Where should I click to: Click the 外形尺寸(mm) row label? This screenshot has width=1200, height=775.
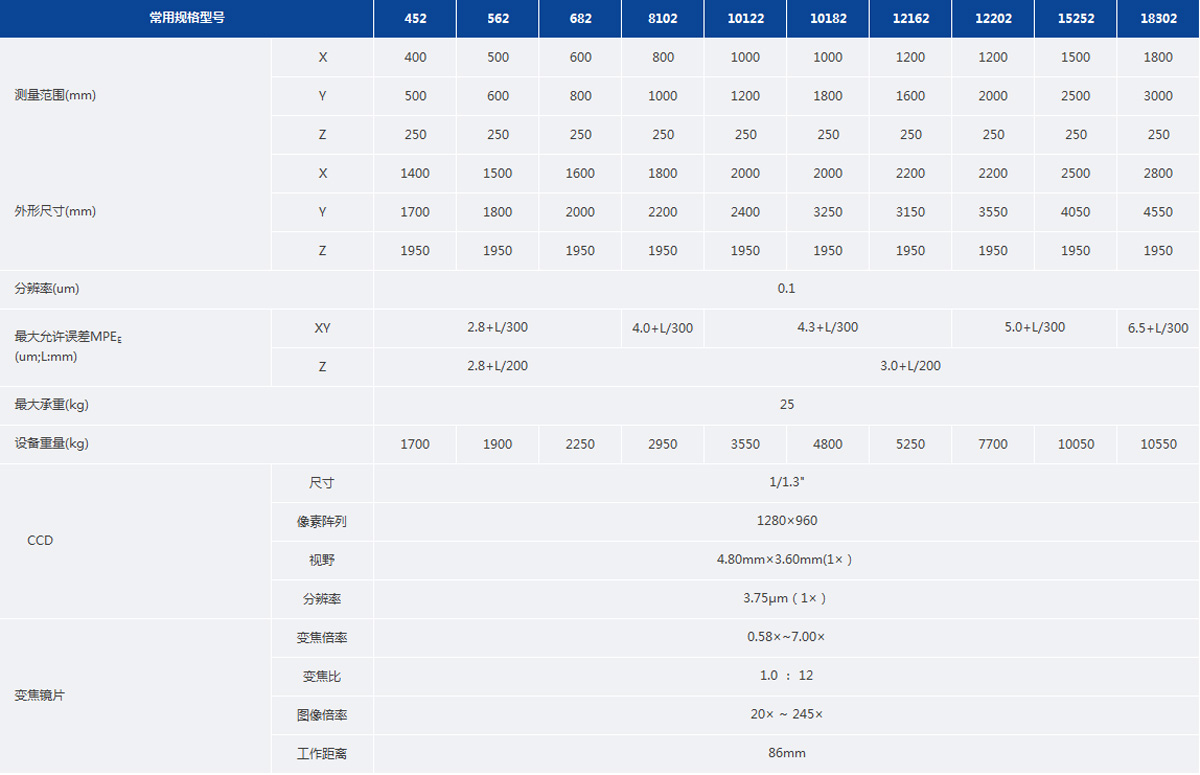[x=56, y=212]
